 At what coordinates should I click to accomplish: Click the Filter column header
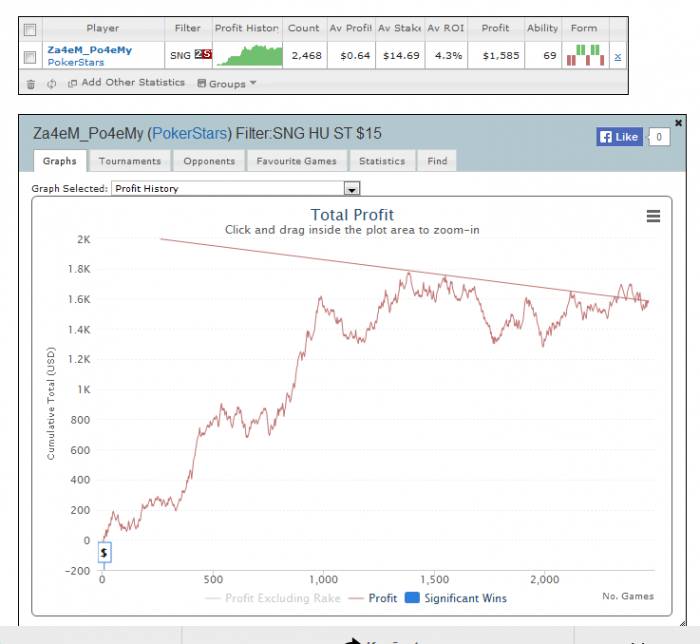coord(188,28)
